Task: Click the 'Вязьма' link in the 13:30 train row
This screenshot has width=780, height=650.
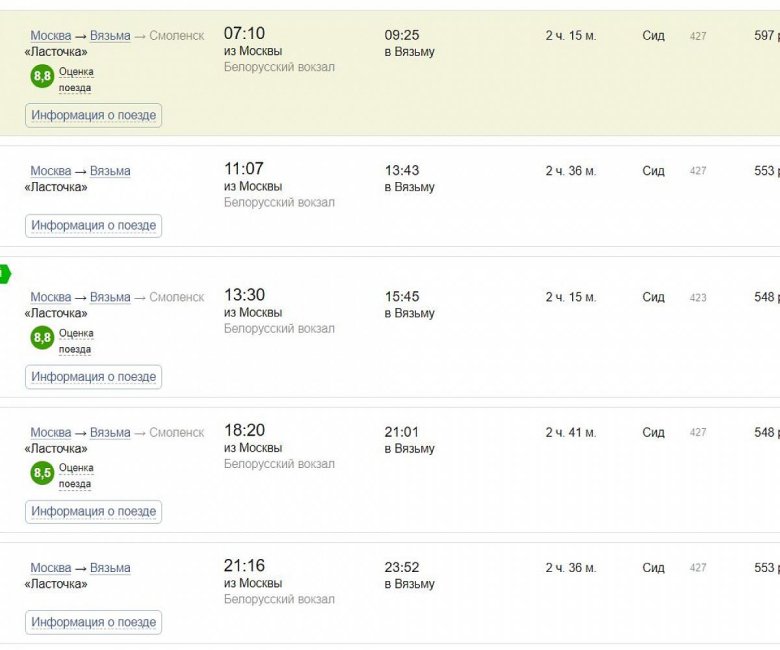Action: pos(110,297)
